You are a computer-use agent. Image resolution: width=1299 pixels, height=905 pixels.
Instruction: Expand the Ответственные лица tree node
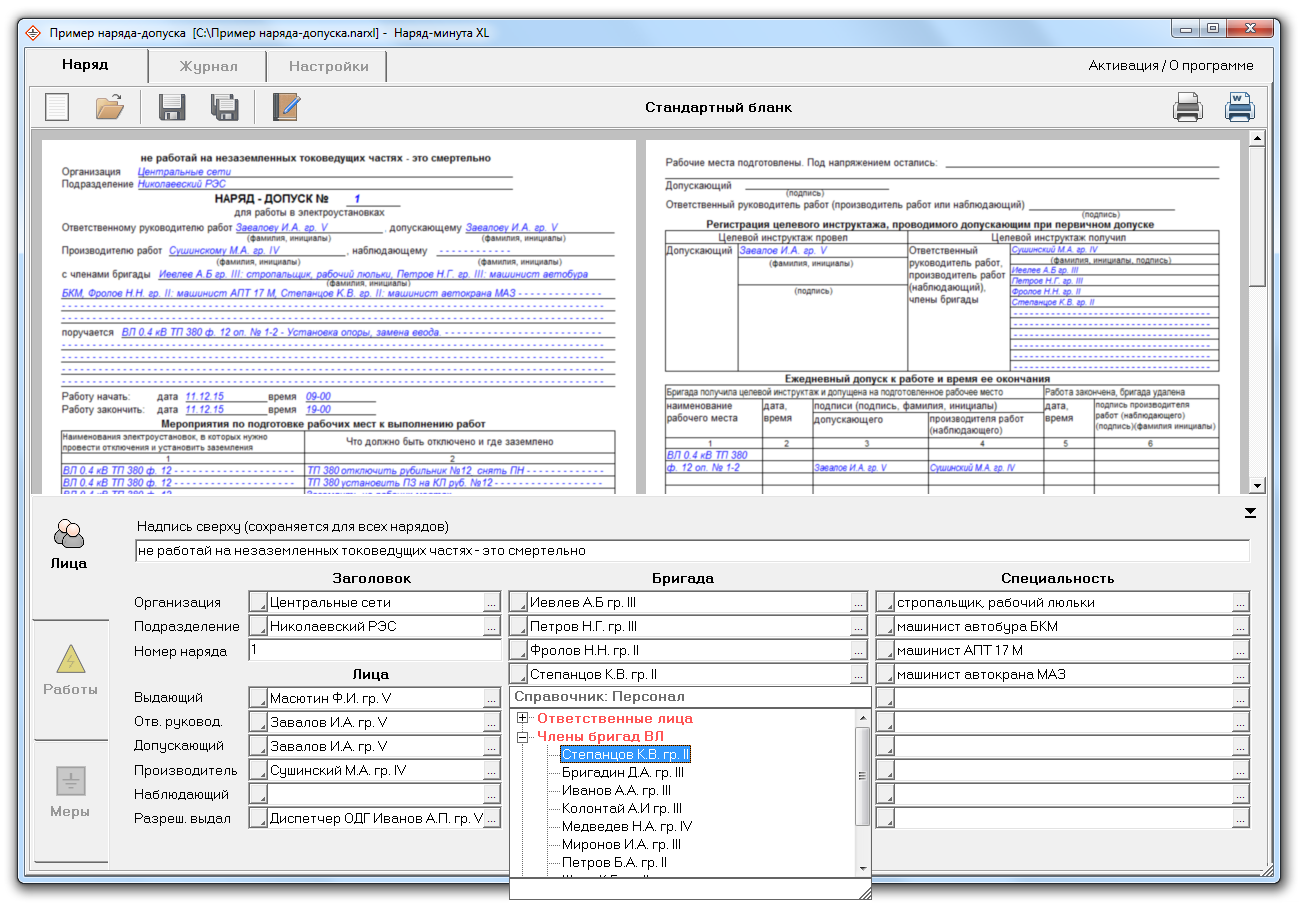click(523, 718)
